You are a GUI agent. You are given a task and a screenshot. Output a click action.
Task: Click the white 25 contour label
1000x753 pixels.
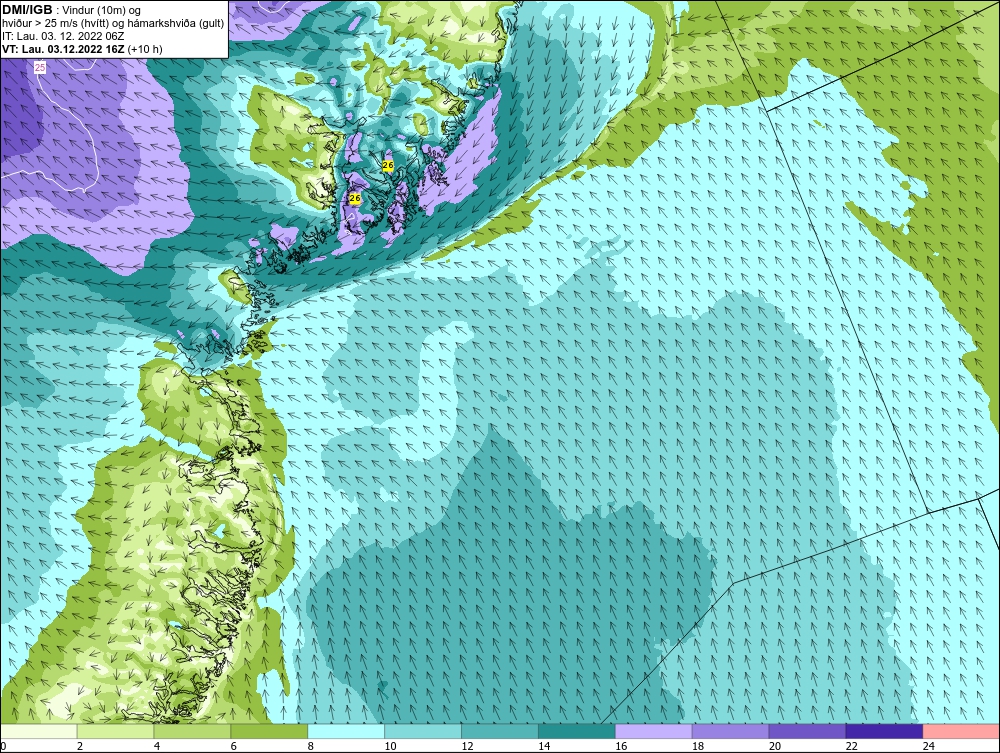[x=40, y=67]
